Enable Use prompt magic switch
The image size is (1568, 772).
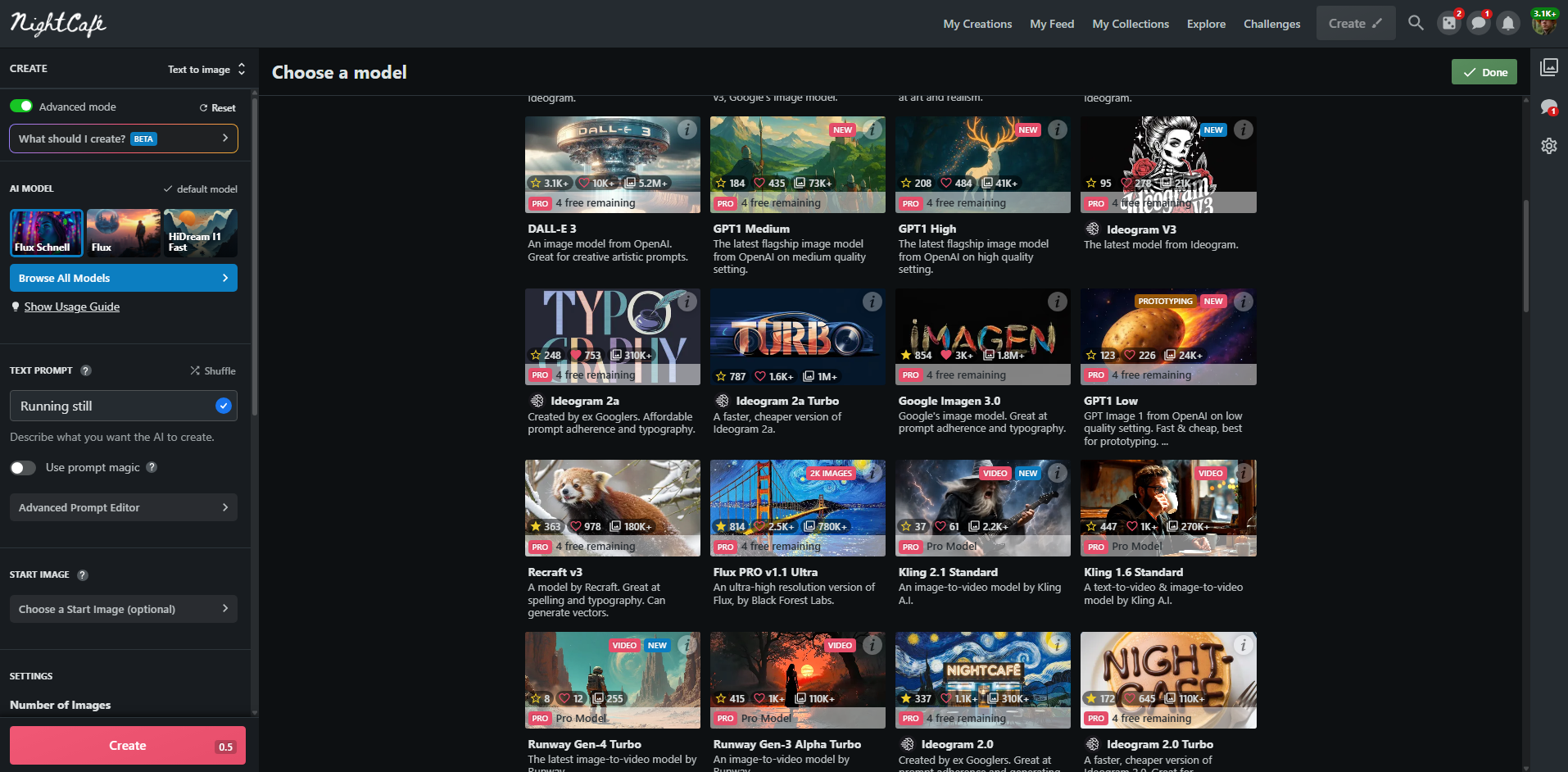(x=23, y=467)
